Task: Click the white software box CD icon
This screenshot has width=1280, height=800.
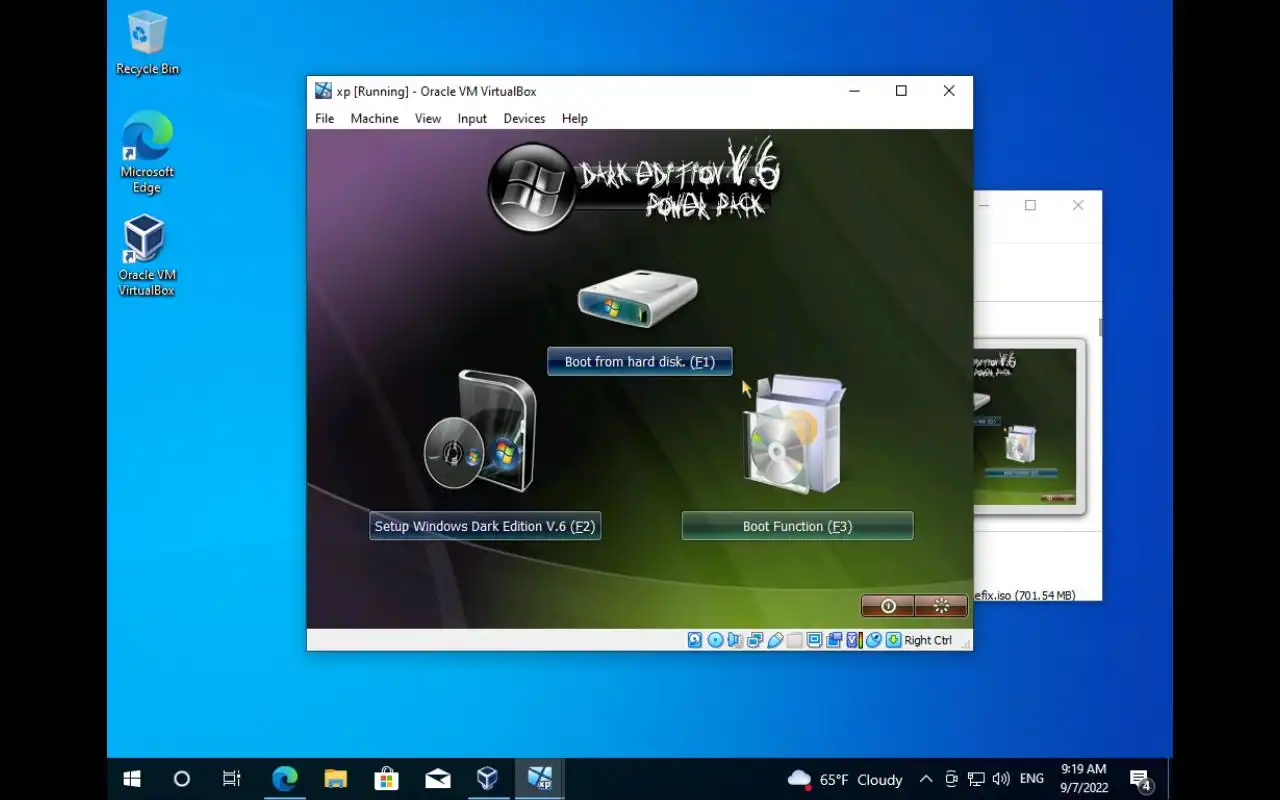Action: pyautogui.click(x=796, y=434)
